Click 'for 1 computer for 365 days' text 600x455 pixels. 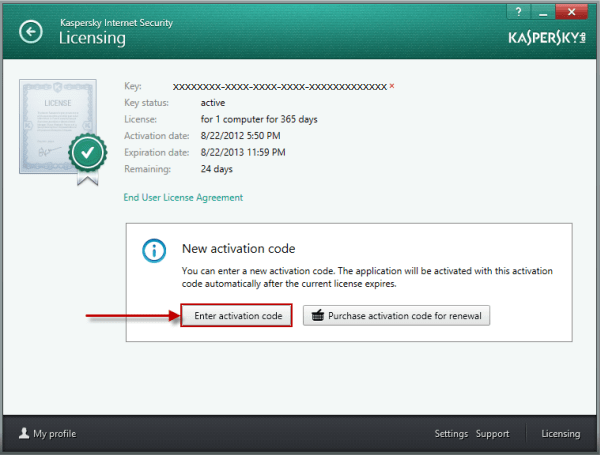click(x=259, y=119)
